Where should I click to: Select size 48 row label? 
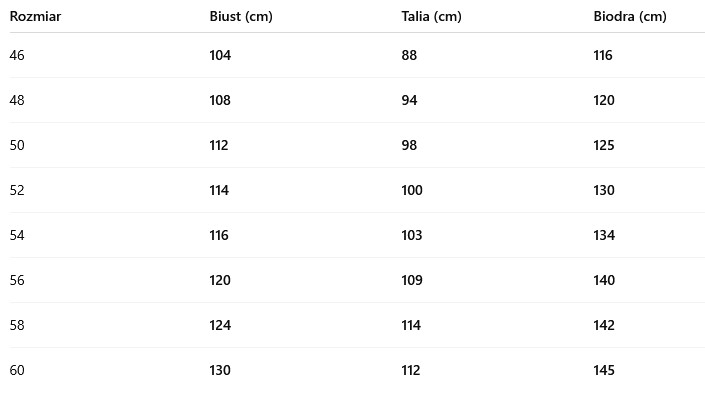click(x=17, y=101)
